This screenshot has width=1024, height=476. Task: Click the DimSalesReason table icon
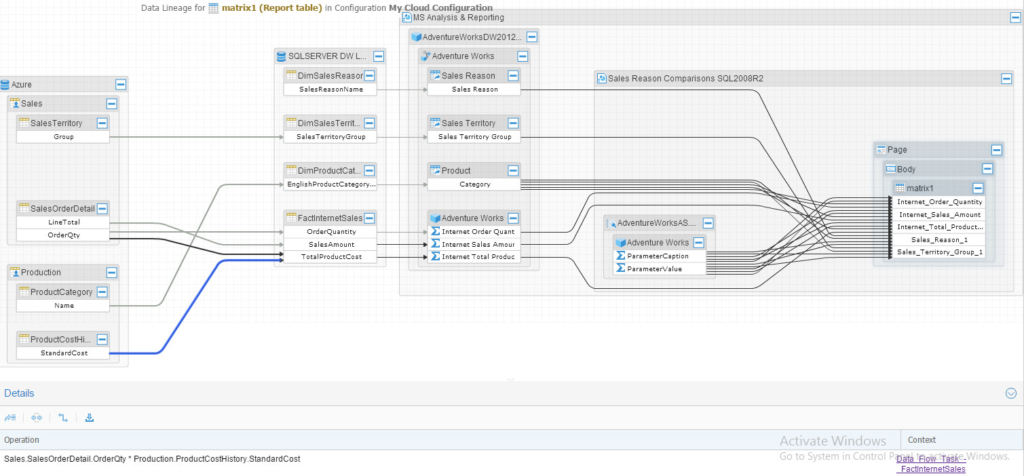[291, 76]
